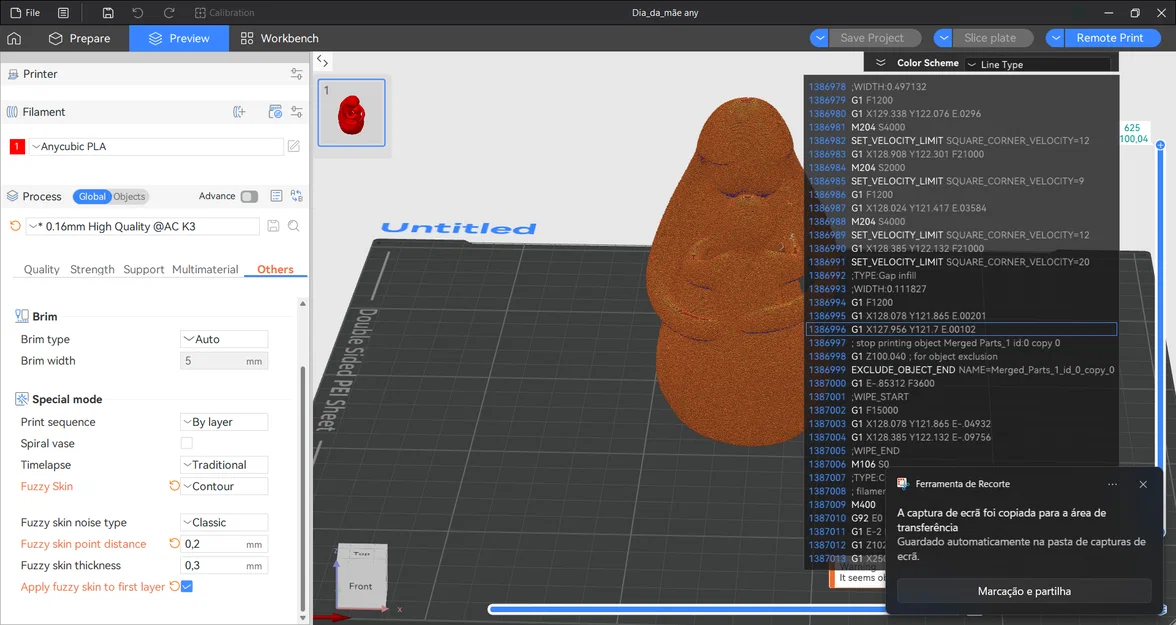
Task: Click the Remote Print button
Action: (1110, 38)
